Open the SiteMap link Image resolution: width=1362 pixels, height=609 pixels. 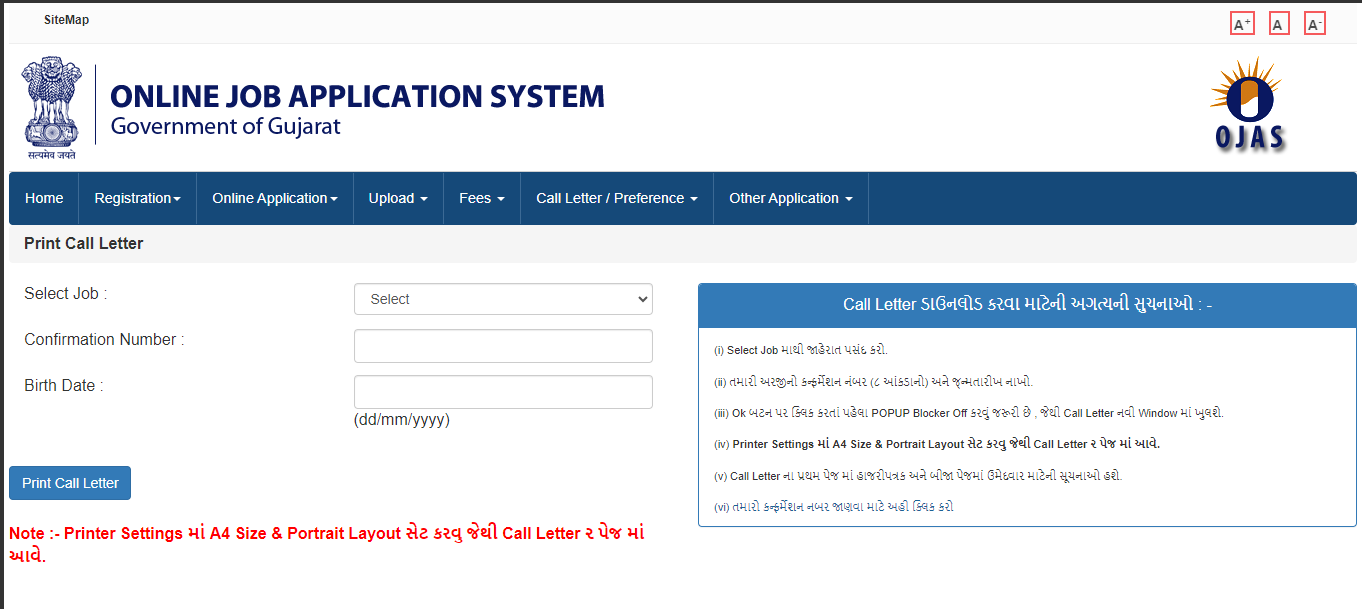pyautogui.click(x=66, y=20)
